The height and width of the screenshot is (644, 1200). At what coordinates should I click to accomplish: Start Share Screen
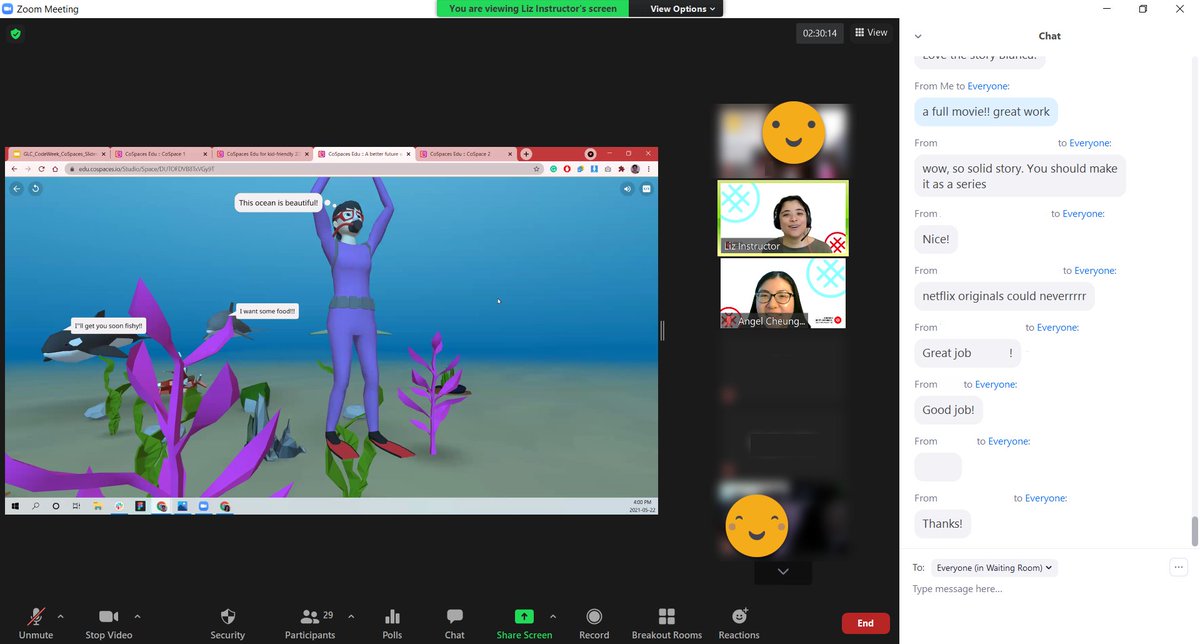[x=524, y=622]
